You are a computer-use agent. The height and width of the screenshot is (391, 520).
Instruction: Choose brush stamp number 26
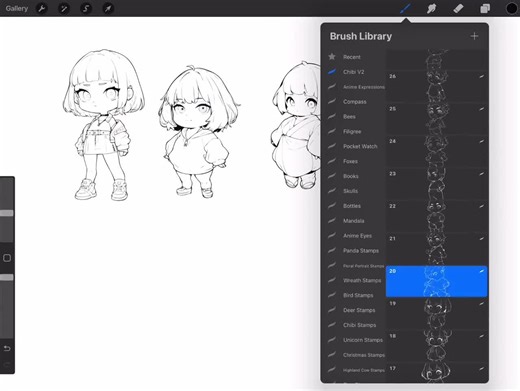tap(437, 86)
